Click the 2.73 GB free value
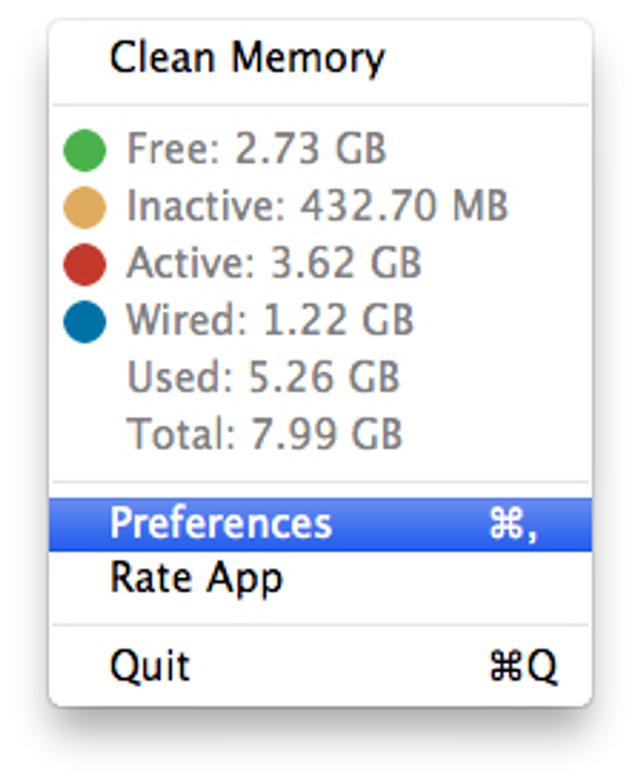 click(x=310, y=150)
